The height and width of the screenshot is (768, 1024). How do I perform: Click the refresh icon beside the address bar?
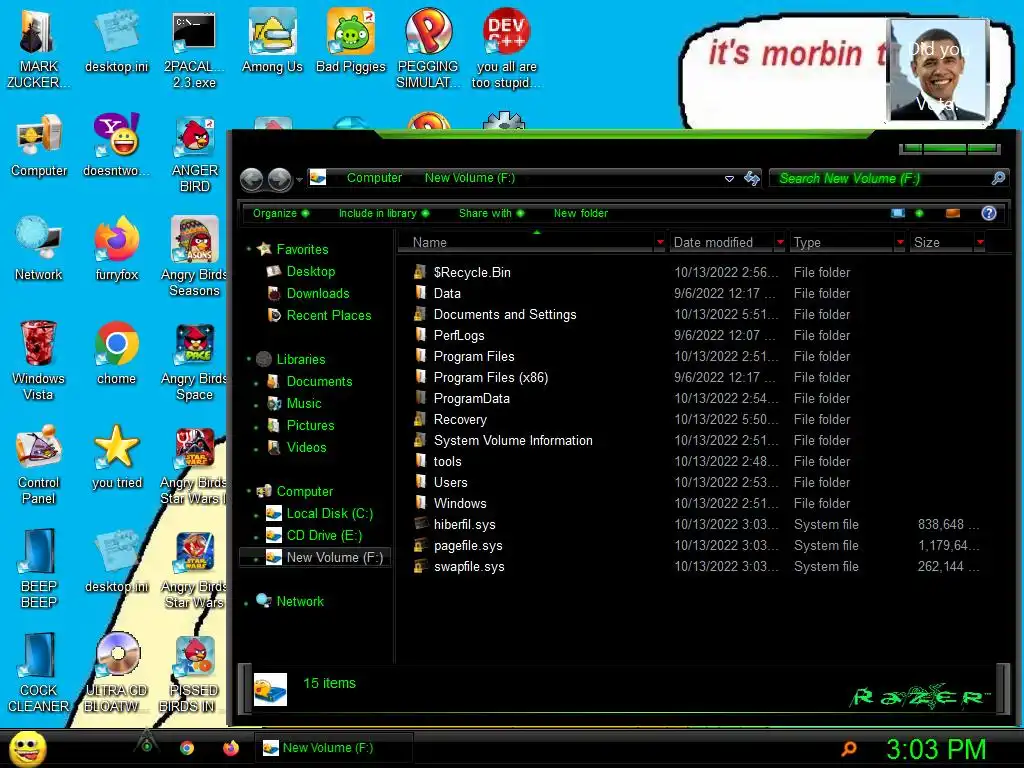point(752,178)
